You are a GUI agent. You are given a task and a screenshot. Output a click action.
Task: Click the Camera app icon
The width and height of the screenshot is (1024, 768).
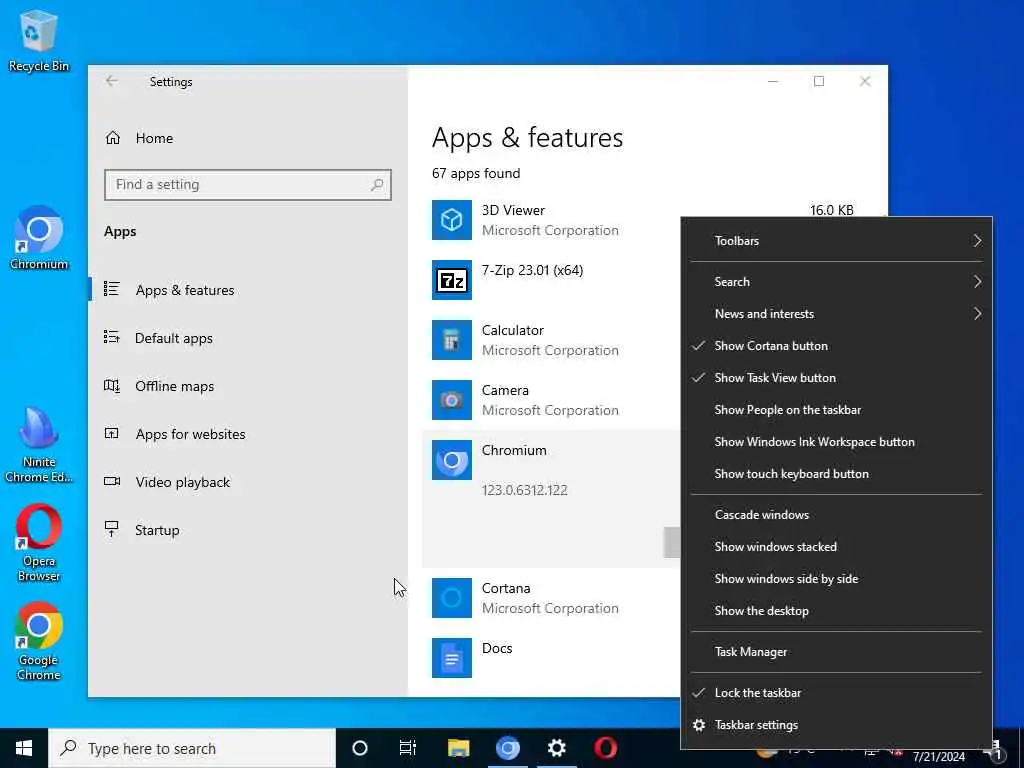tap(451, 400)
